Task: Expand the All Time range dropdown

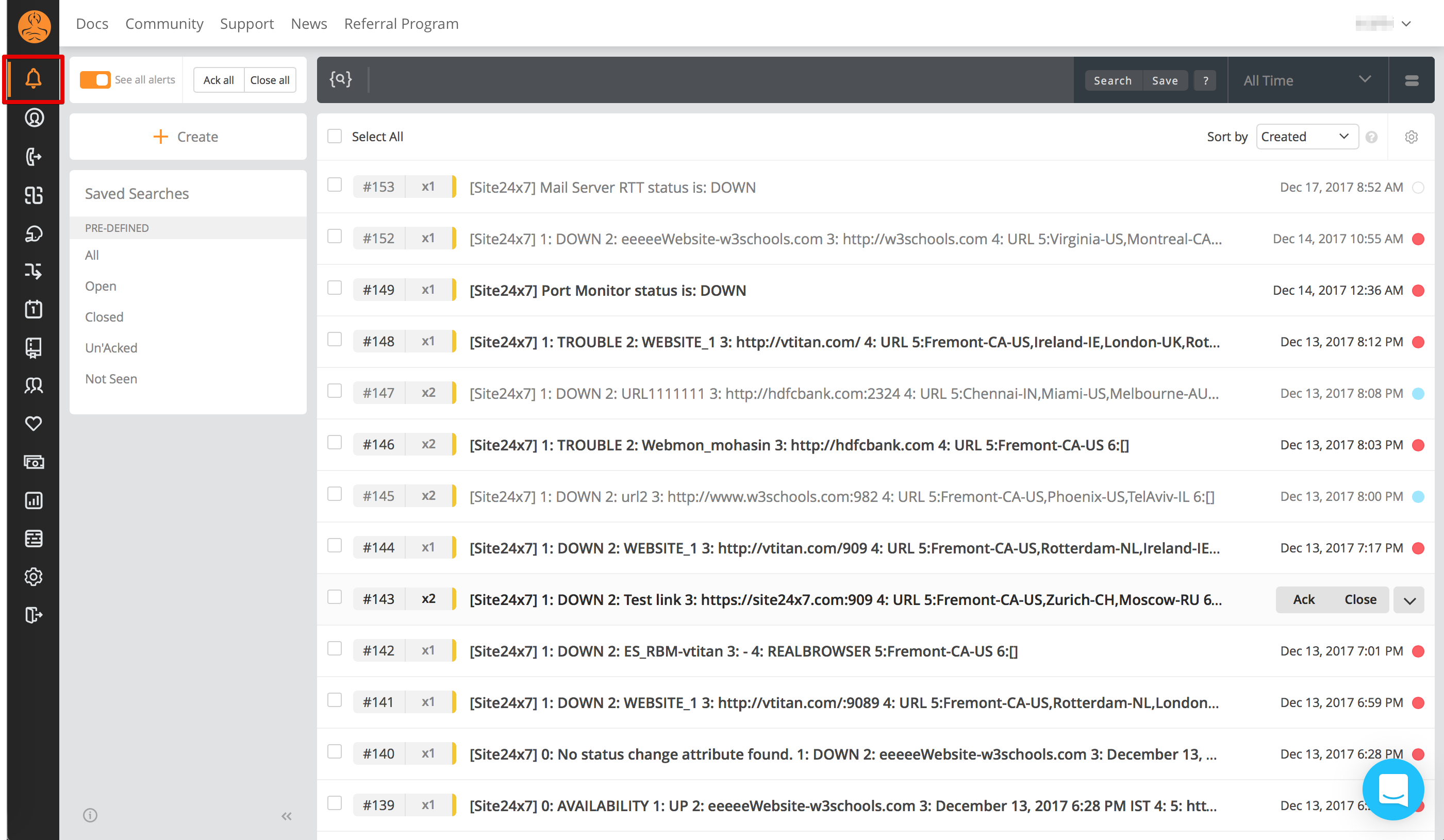Action: point(1306,80)
